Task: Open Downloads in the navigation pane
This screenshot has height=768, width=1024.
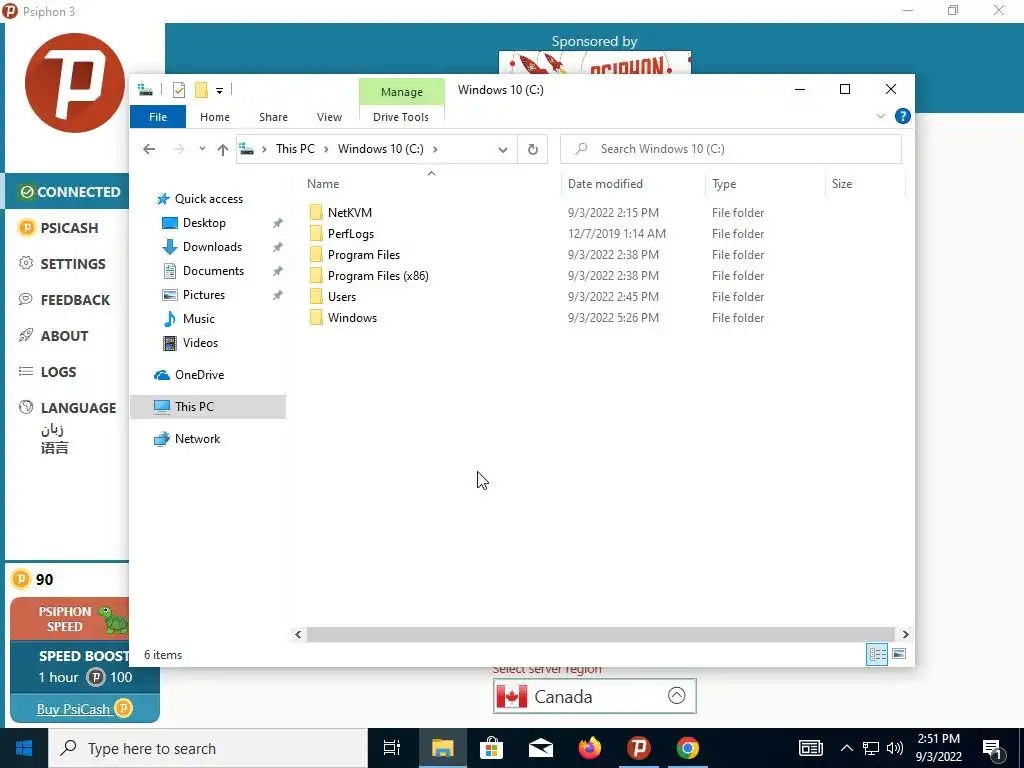Action: [212, 247]
